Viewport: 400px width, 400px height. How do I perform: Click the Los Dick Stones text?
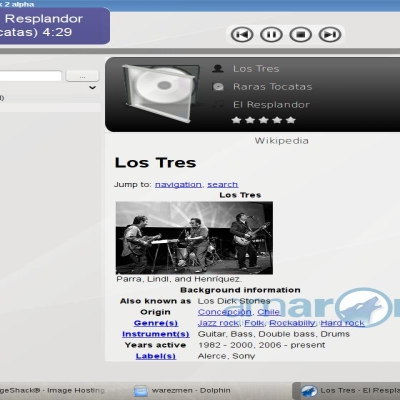point(234,301)
